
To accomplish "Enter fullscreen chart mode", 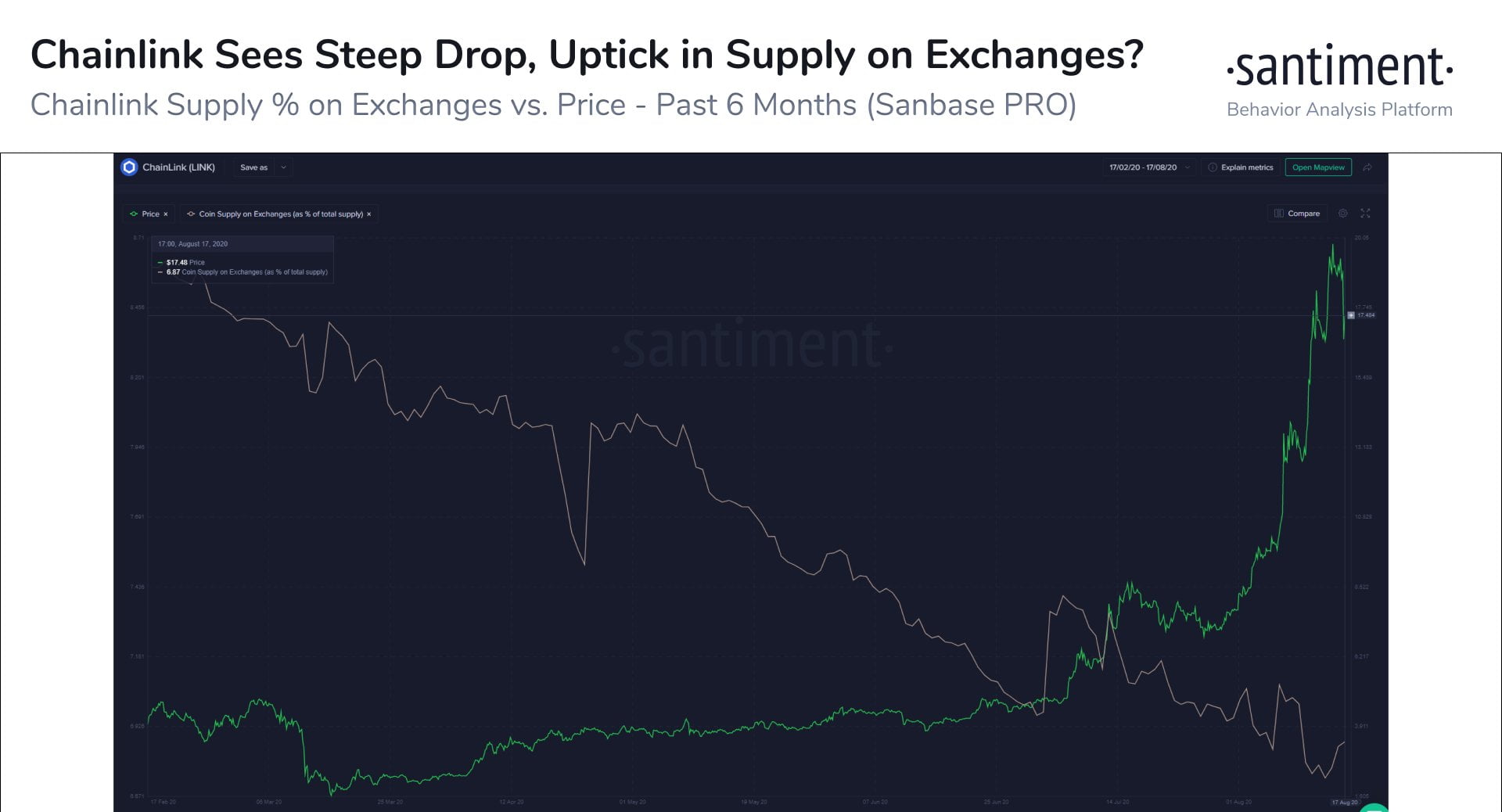I will (x=1366, y=214).
